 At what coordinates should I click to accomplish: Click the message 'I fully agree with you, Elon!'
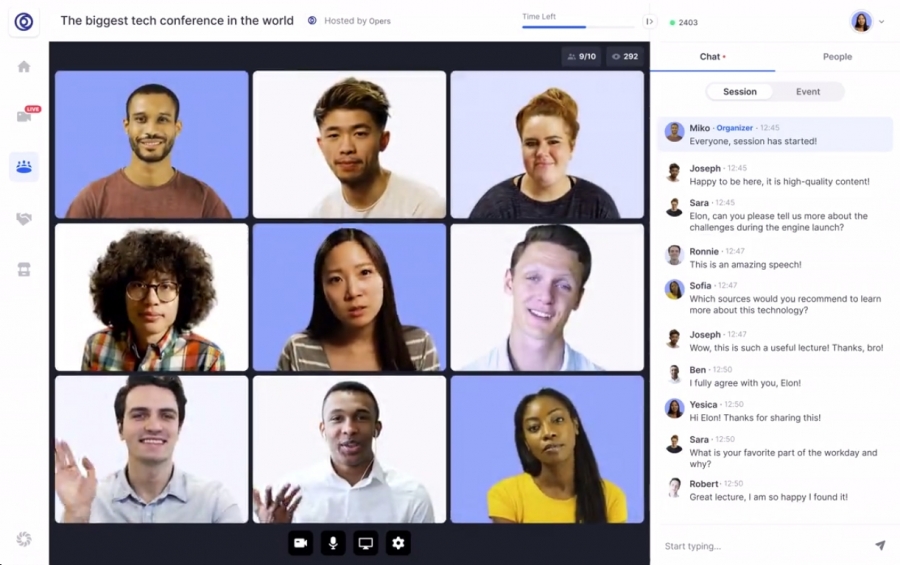coord(744,383)
